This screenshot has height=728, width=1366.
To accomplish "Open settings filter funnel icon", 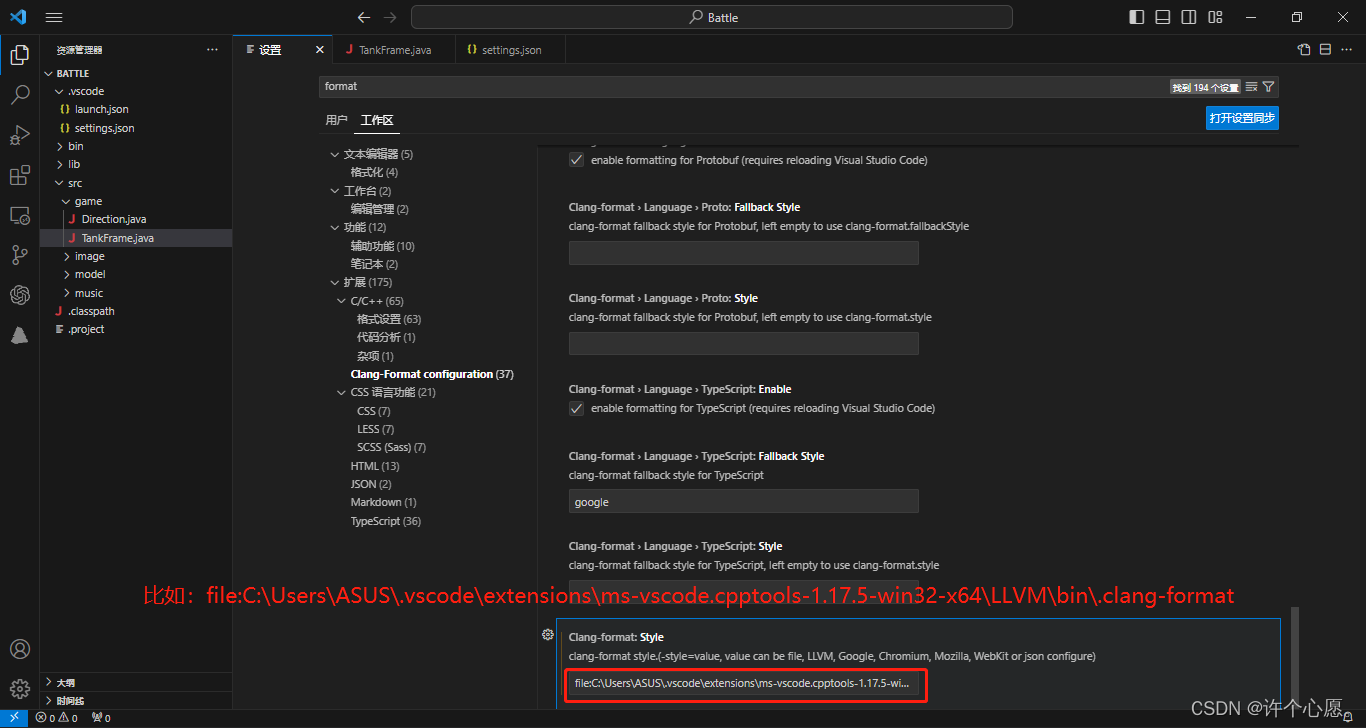I will click(x=1268, y=87).
